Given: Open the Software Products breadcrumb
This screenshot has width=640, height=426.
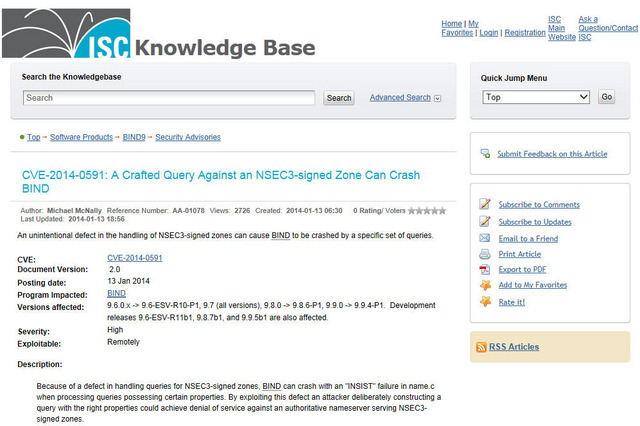Looking at the screenshot, I should pyautogui.click(x=81, y=137).
